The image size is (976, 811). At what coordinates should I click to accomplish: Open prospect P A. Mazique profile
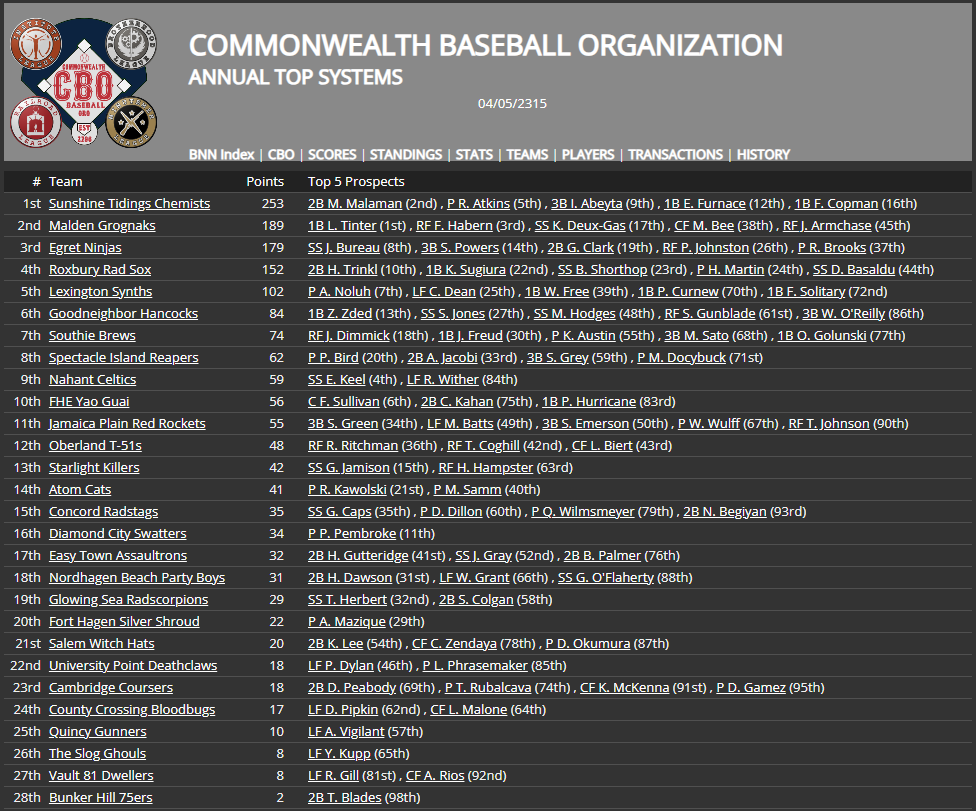347,621
